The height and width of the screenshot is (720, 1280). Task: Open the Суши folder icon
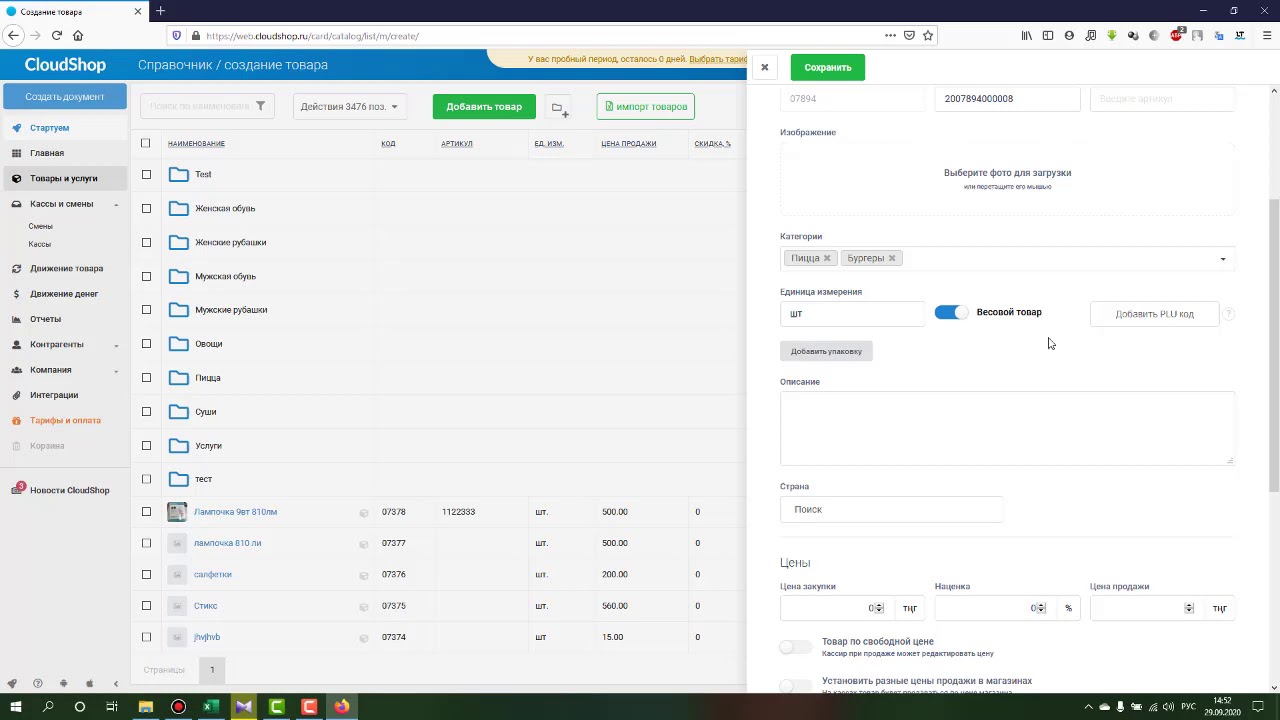(179, 412)
